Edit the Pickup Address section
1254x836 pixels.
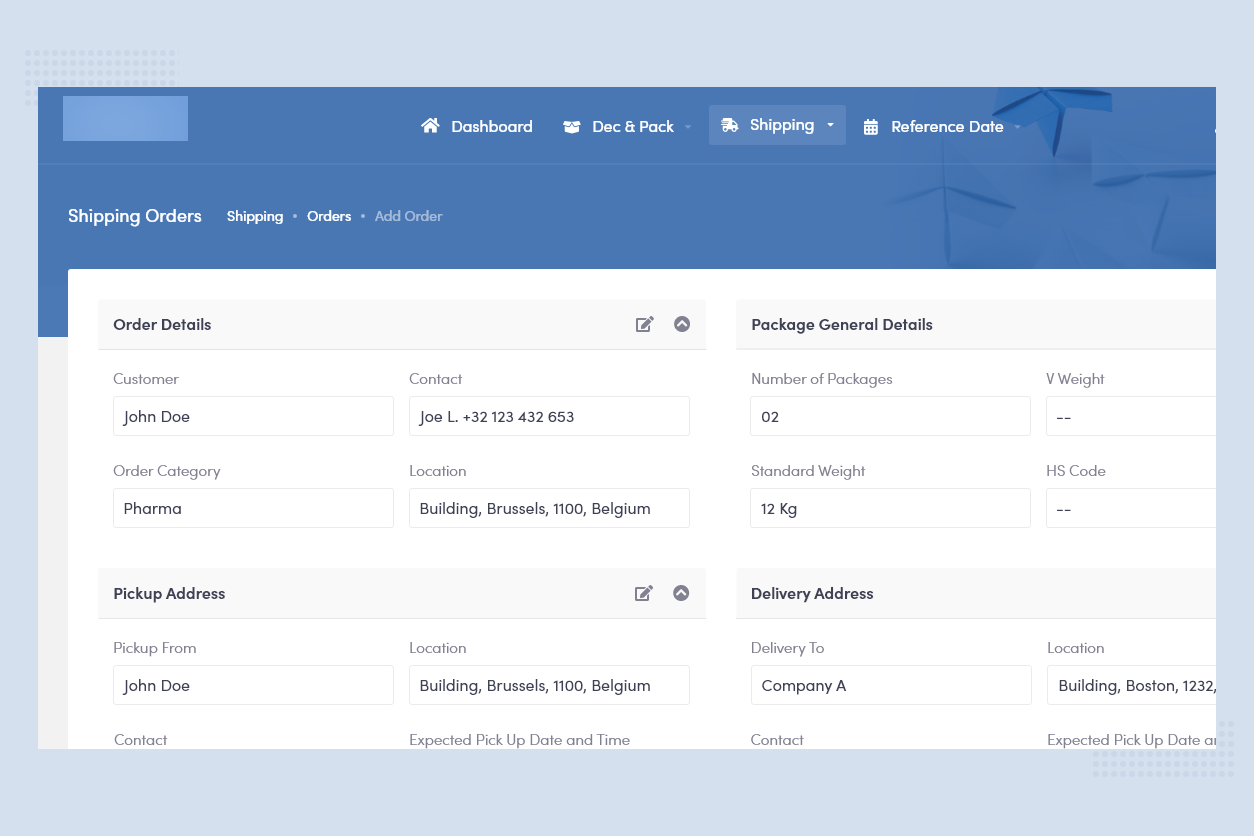645,593
